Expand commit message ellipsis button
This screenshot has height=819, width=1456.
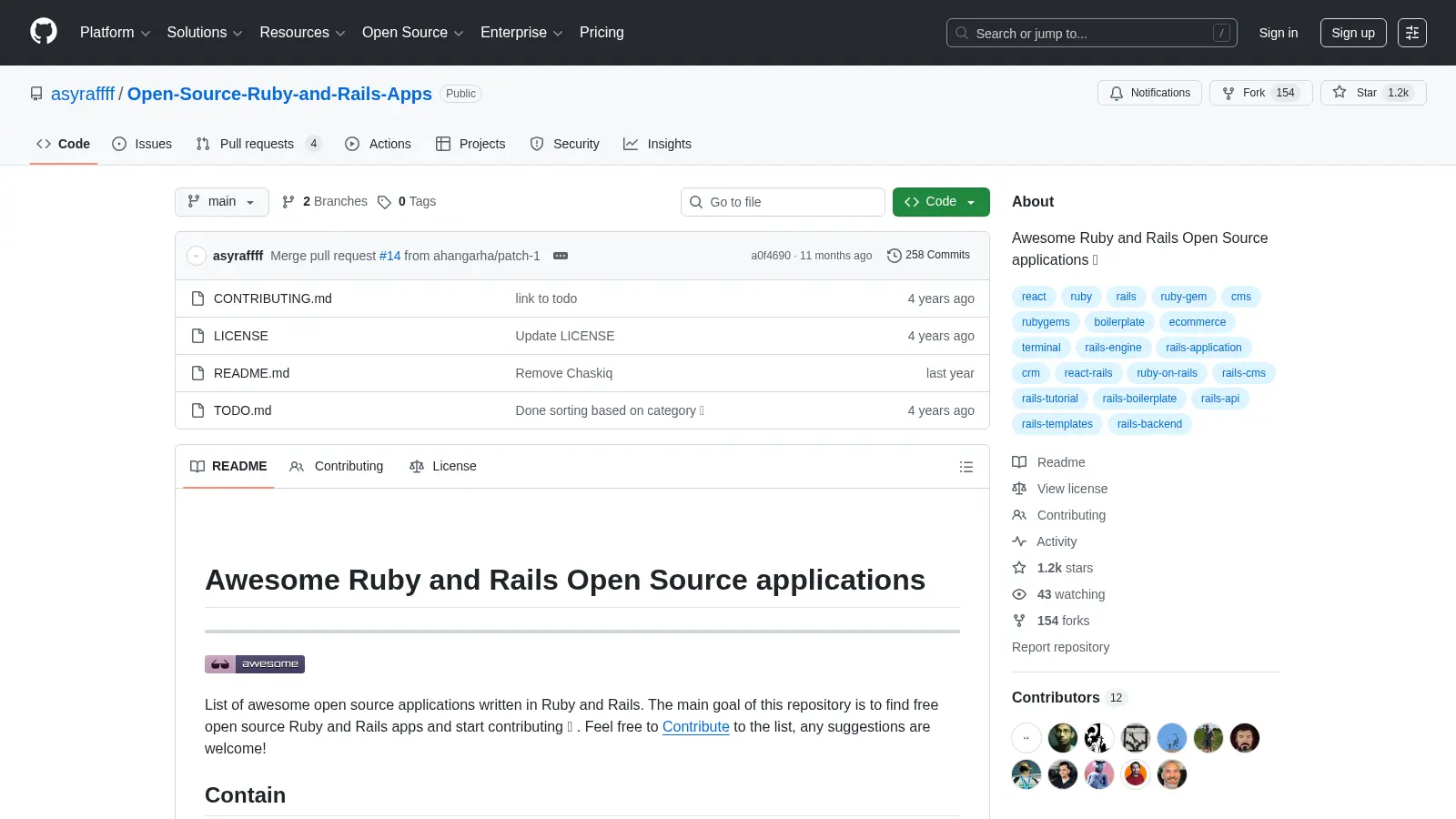(x=561, y=256)
